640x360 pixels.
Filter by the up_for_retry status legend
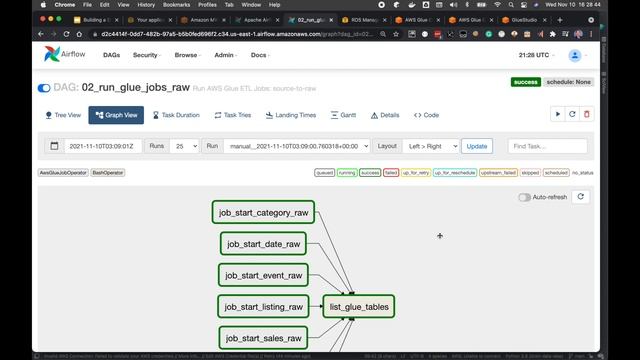416,173
